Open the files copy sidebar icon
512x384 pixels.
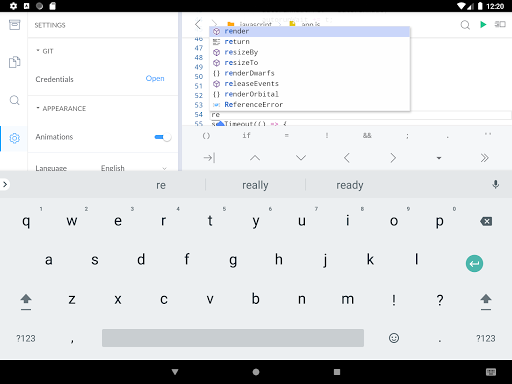tap(14, 62)
